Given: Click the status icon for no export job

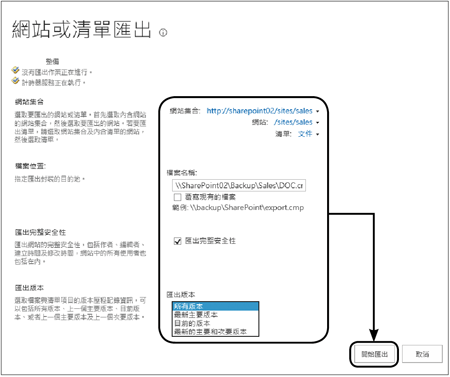Looking at the screenshot, I should click(x=15, y=70).
